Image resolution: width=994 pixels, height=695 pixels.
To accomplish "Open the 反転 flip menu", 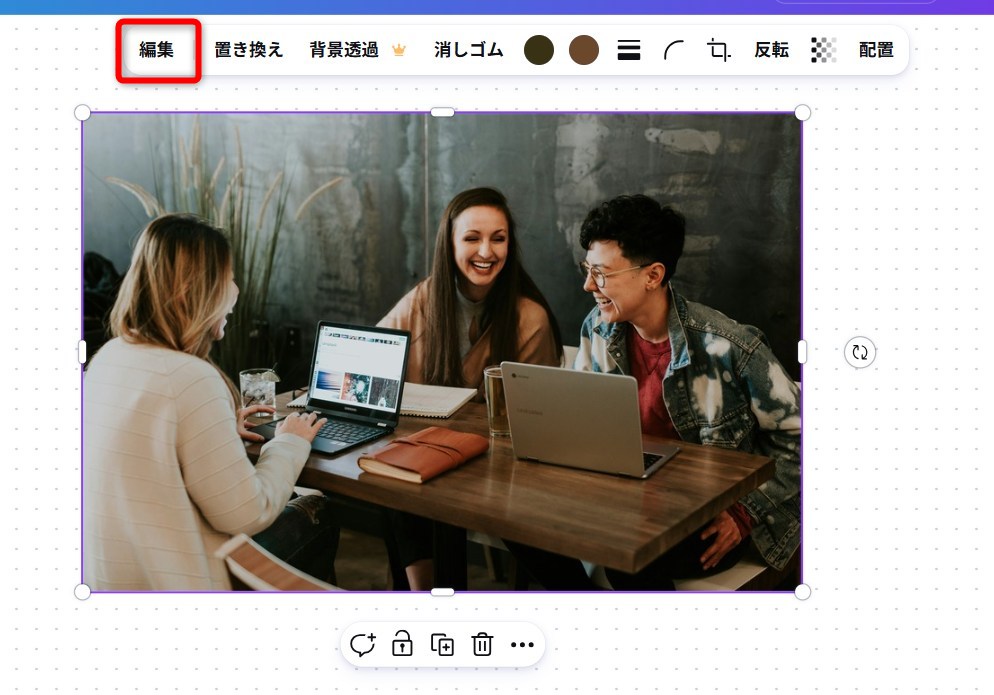I will [x=771, y=49].
